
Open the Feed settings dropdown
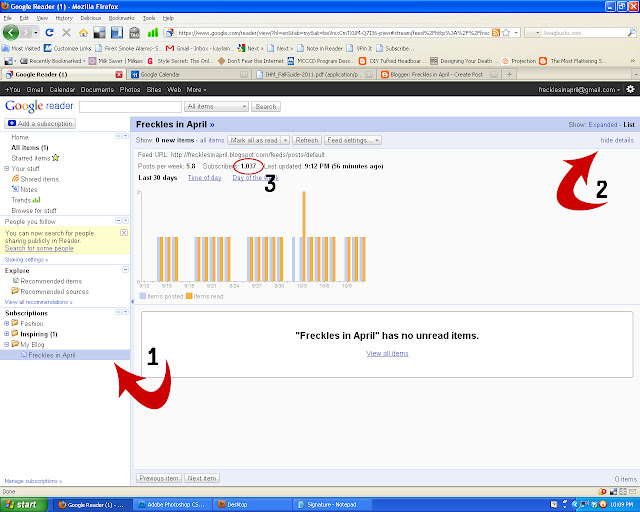(353, 140)
